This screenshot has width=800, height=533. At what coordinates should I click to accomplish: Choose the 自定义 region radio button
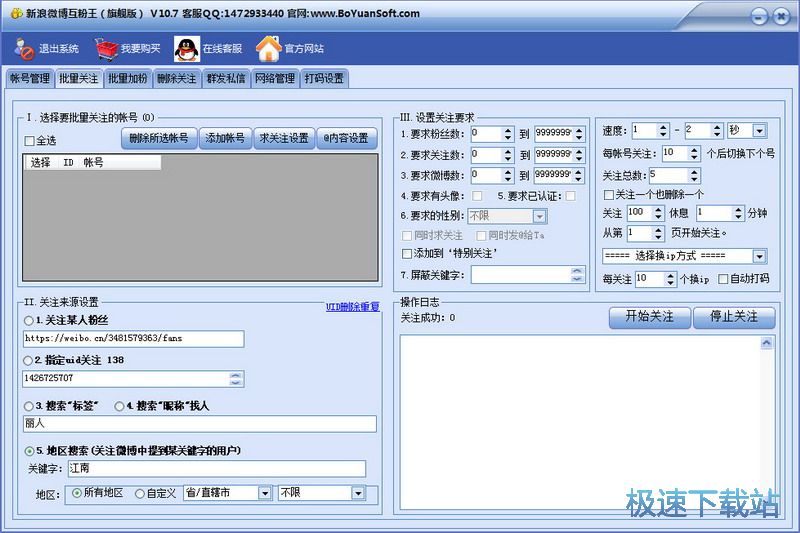coord(138,493)
